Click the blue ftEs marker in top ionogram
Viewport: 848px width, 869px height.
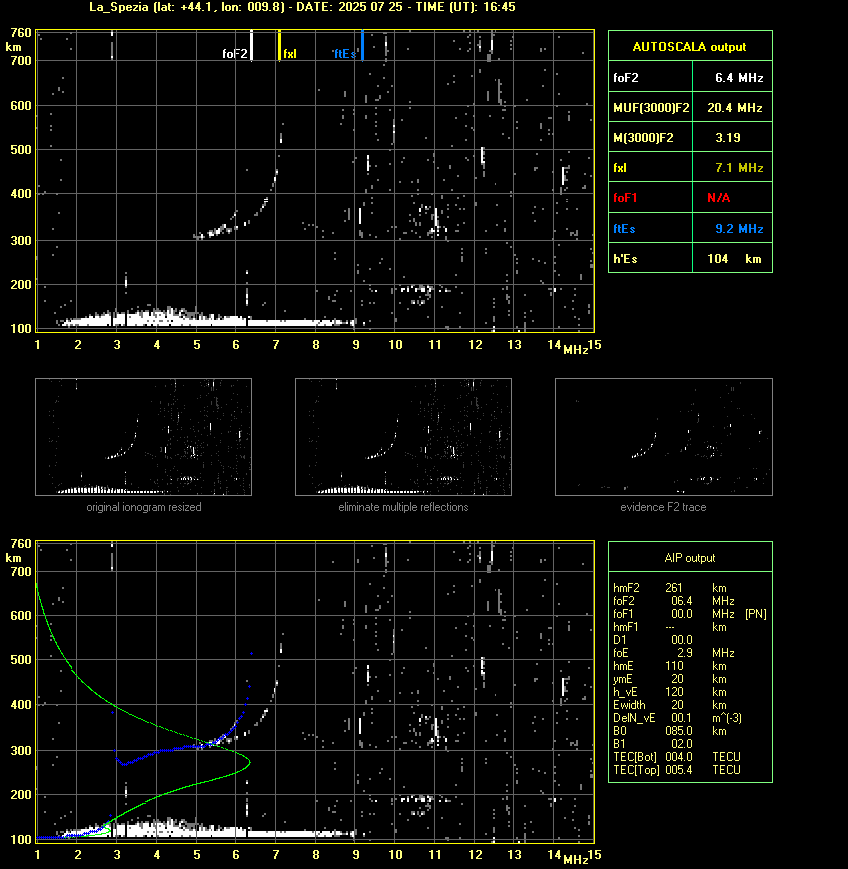(x=362, y=45)
